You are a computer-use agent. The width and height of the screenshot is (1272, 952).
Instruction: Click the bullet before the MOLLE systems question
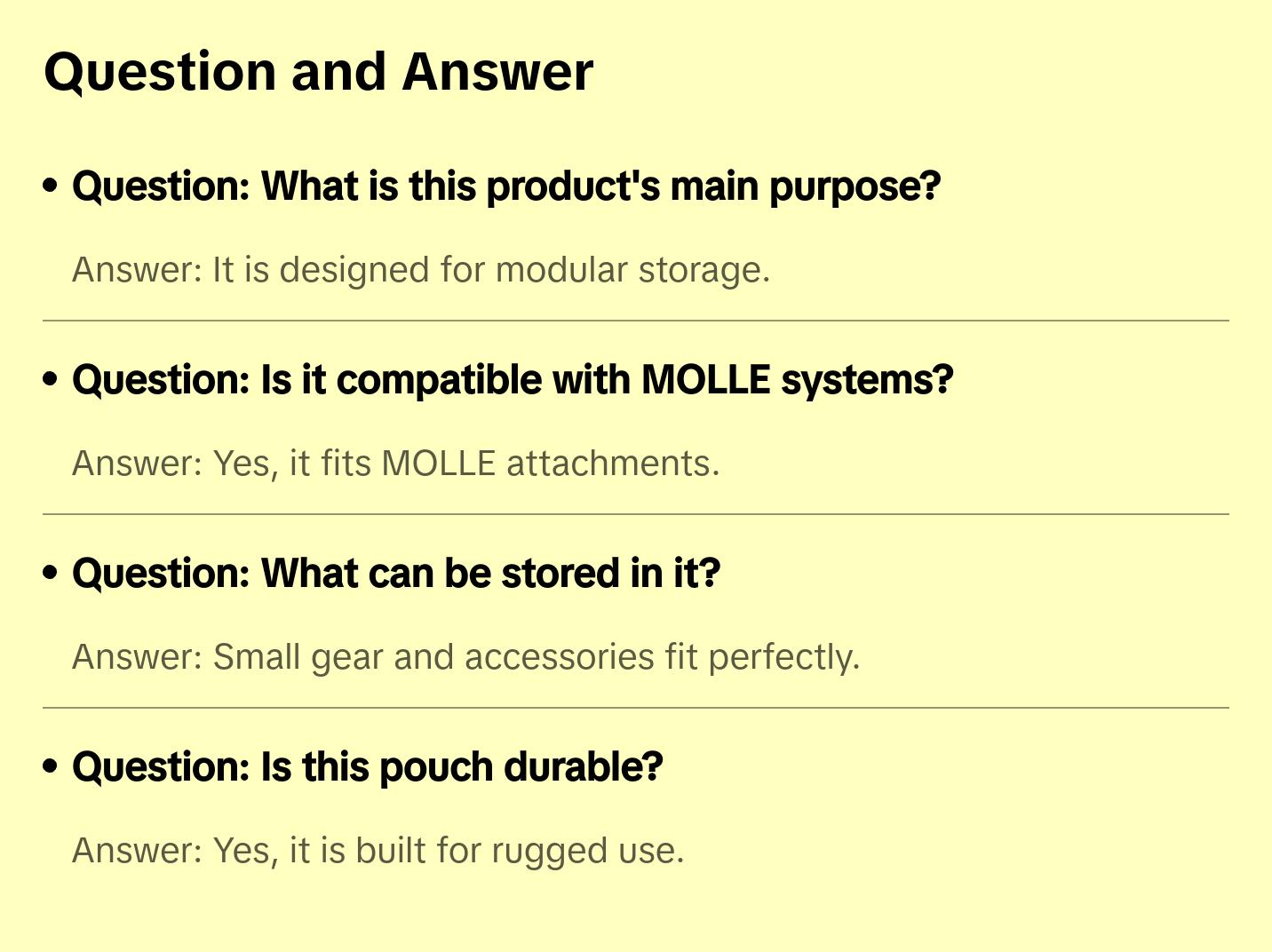[x=51, y=379]
